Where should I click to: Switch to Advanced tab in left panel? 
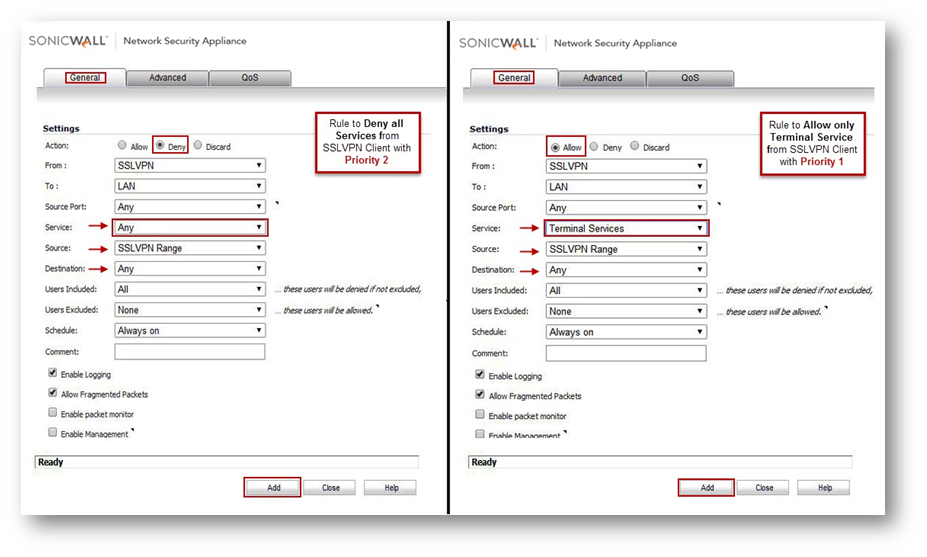pyautogui.click(x=168, y=77)
